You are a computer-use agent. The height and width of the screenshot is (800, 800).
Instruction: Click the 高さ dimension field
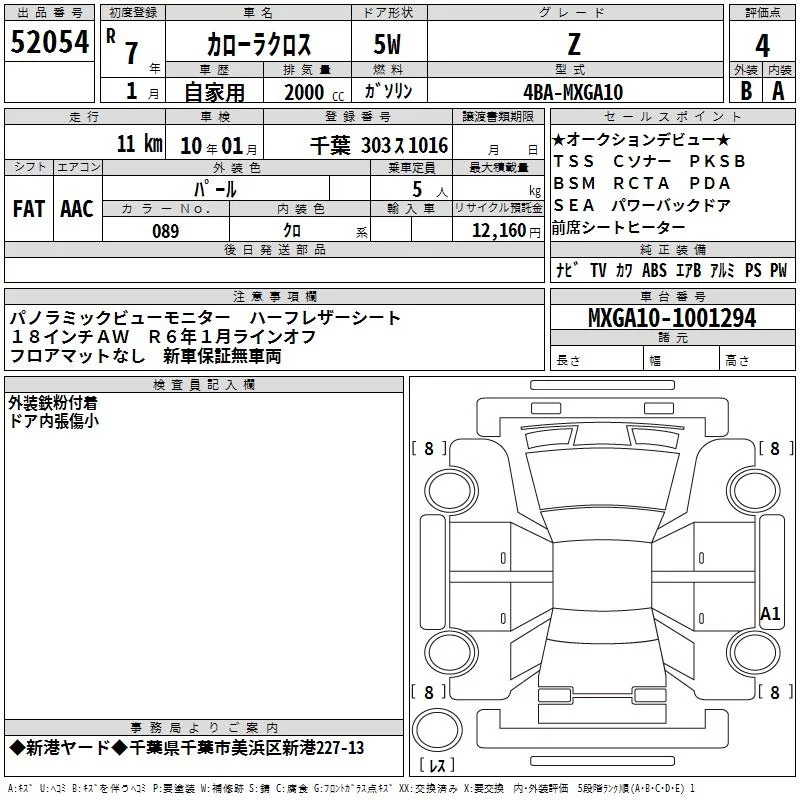point(757,360)
